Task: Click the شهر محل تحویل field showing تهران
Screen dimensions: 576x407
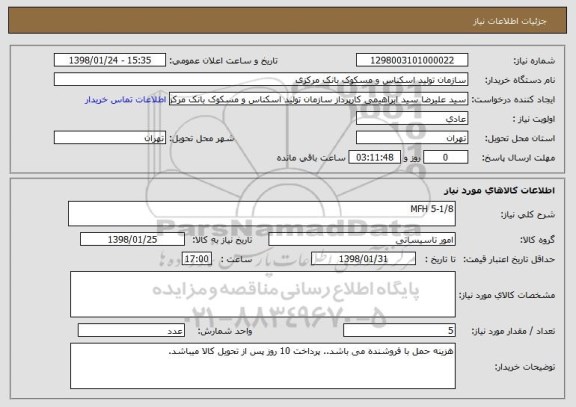Action: point(110,138)
